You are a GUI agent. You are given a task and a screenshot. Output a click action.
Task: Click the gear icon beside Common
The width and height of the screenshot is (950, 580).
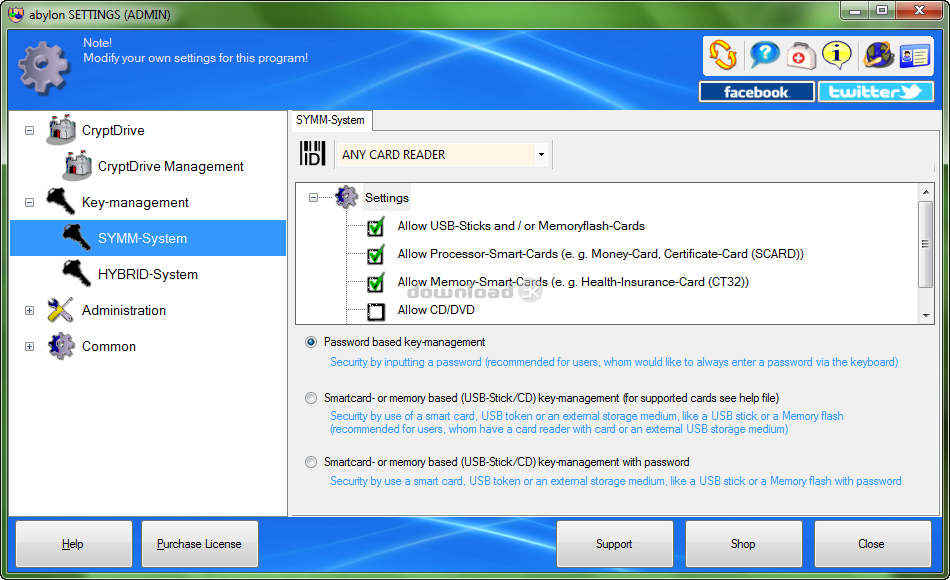61,346
